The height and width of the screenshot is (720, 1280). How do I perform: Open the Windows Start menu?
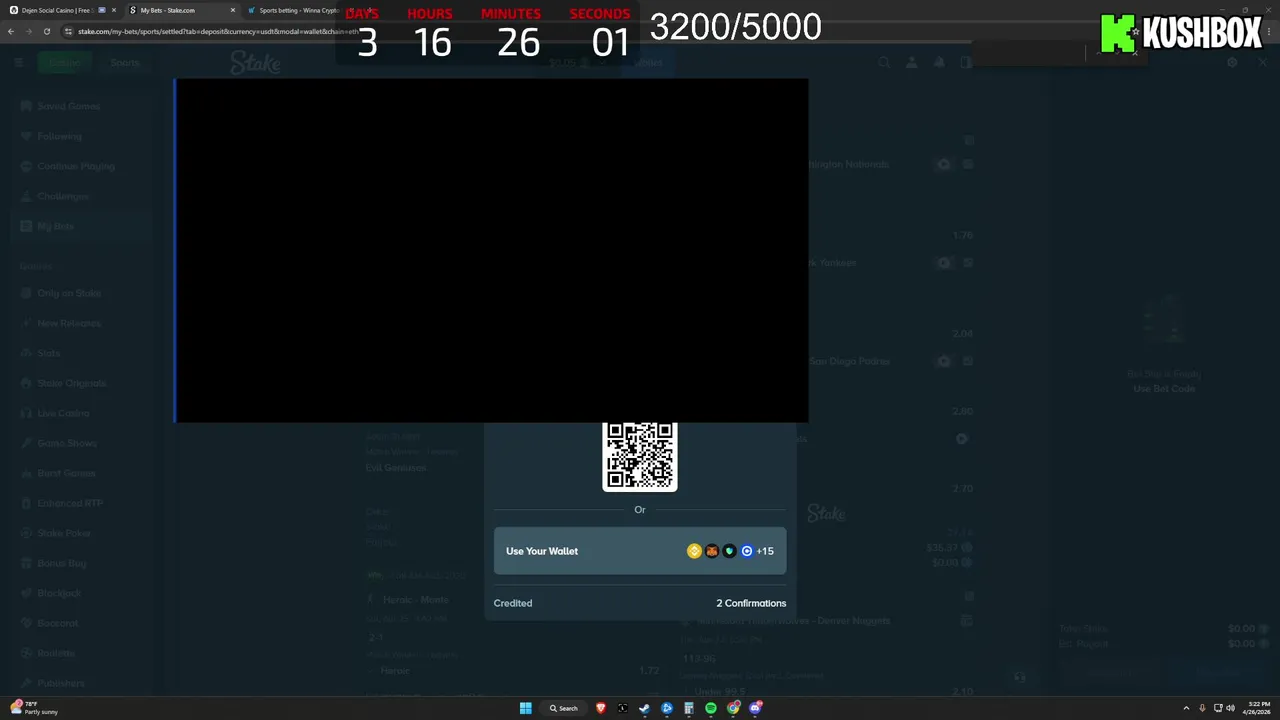[525, 708]
